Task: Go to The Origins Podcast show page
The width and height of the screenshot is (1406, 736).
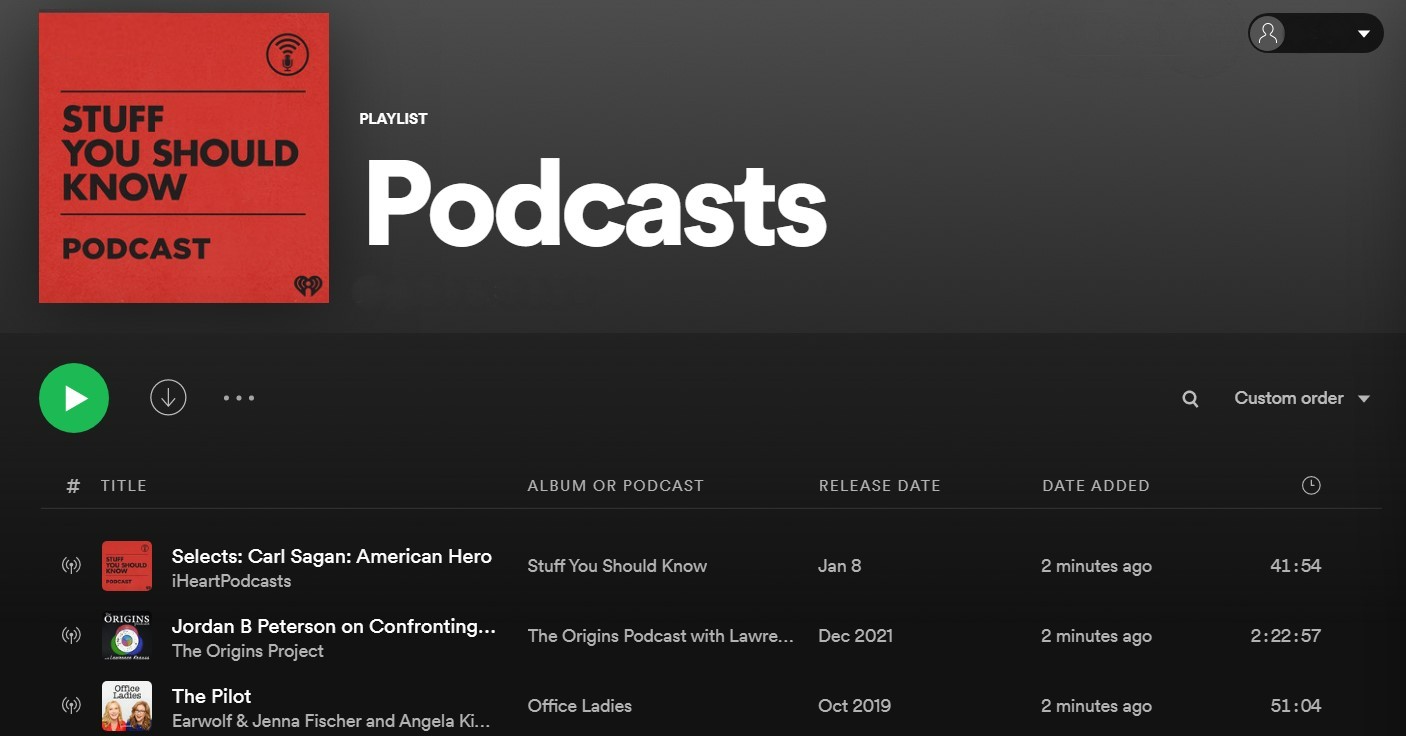Action: coord(661,636)
